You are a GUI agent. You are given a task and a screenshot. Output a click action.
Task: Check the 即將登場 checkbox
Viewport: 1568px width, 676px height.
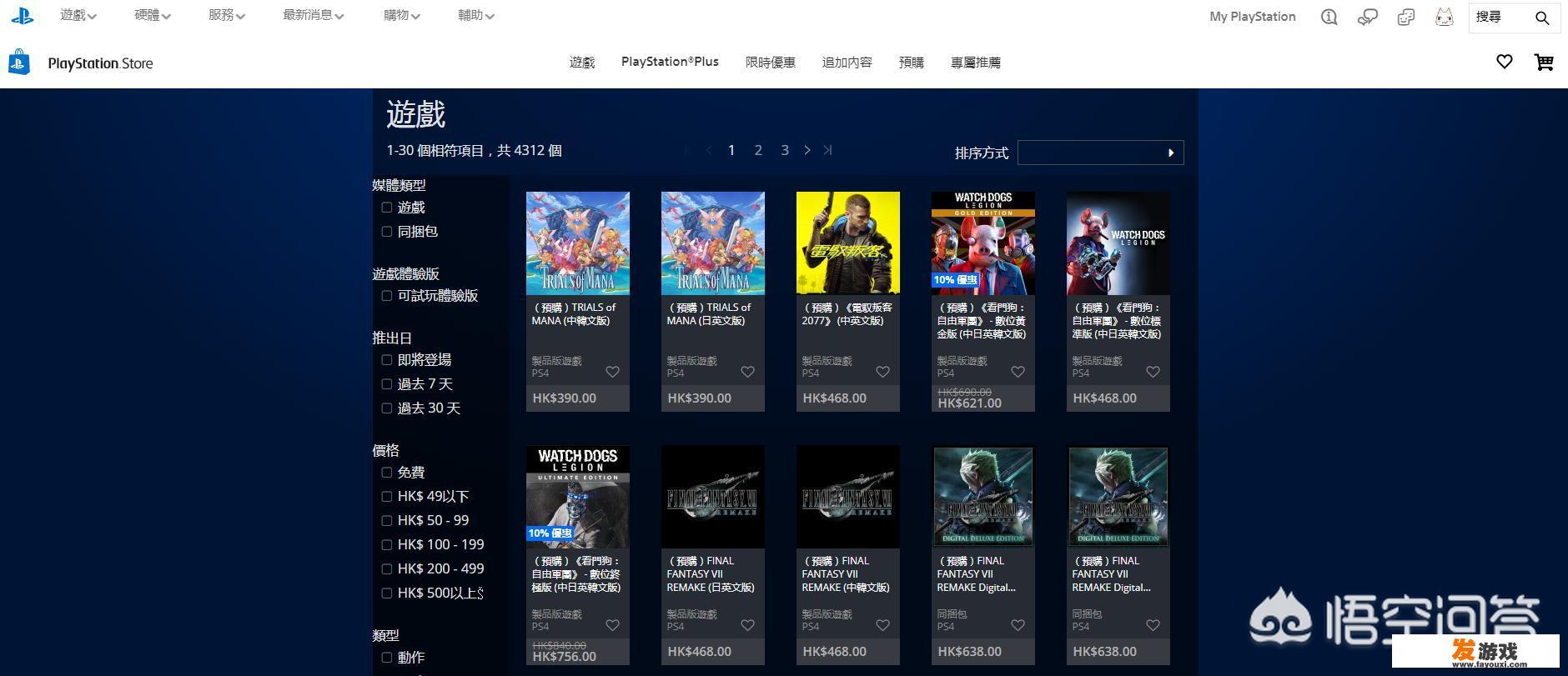click(x=386, y=360)
